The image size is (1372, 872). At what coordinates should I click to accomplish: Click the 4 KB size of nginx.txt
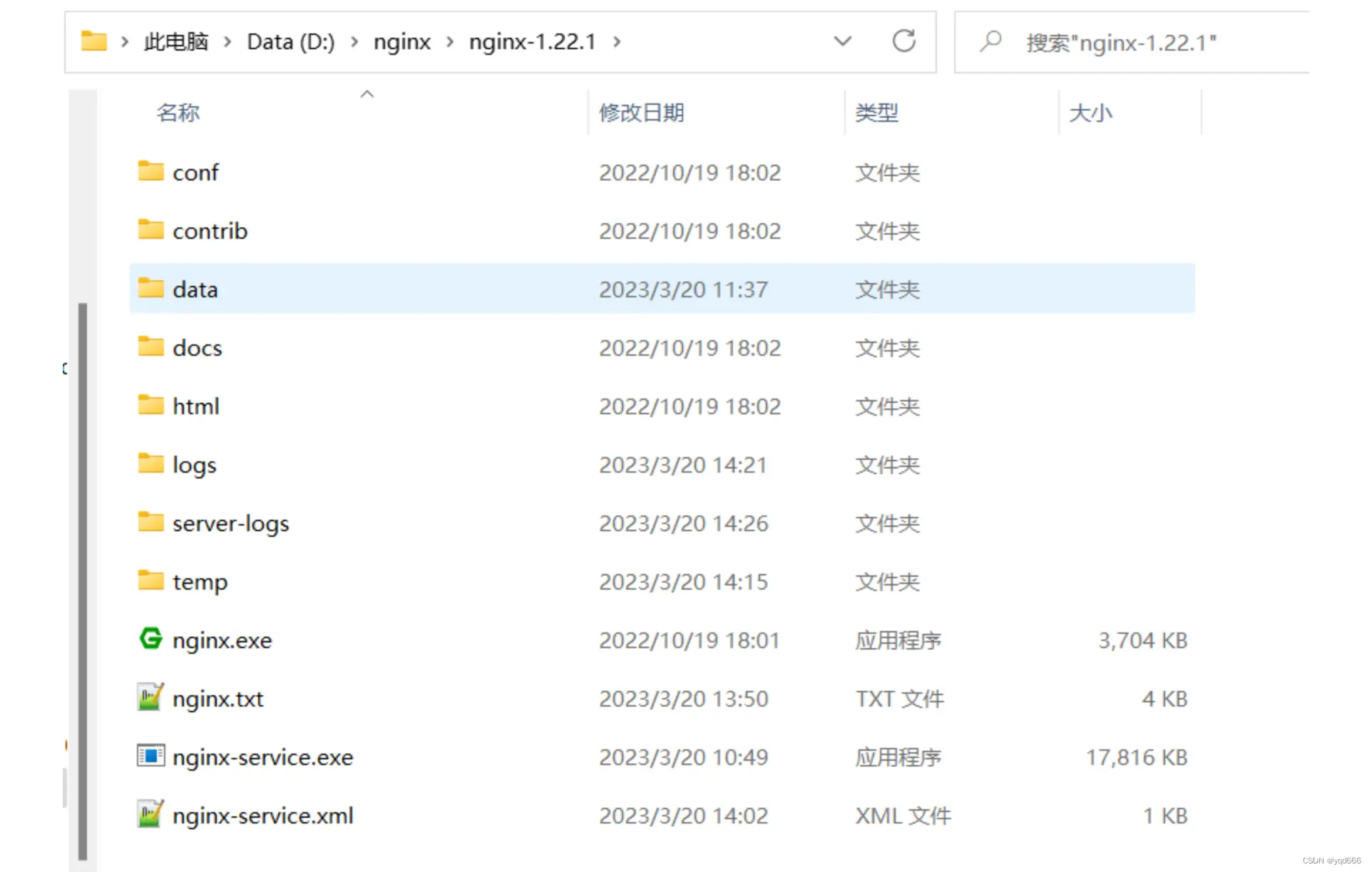tap(1164, 699)
